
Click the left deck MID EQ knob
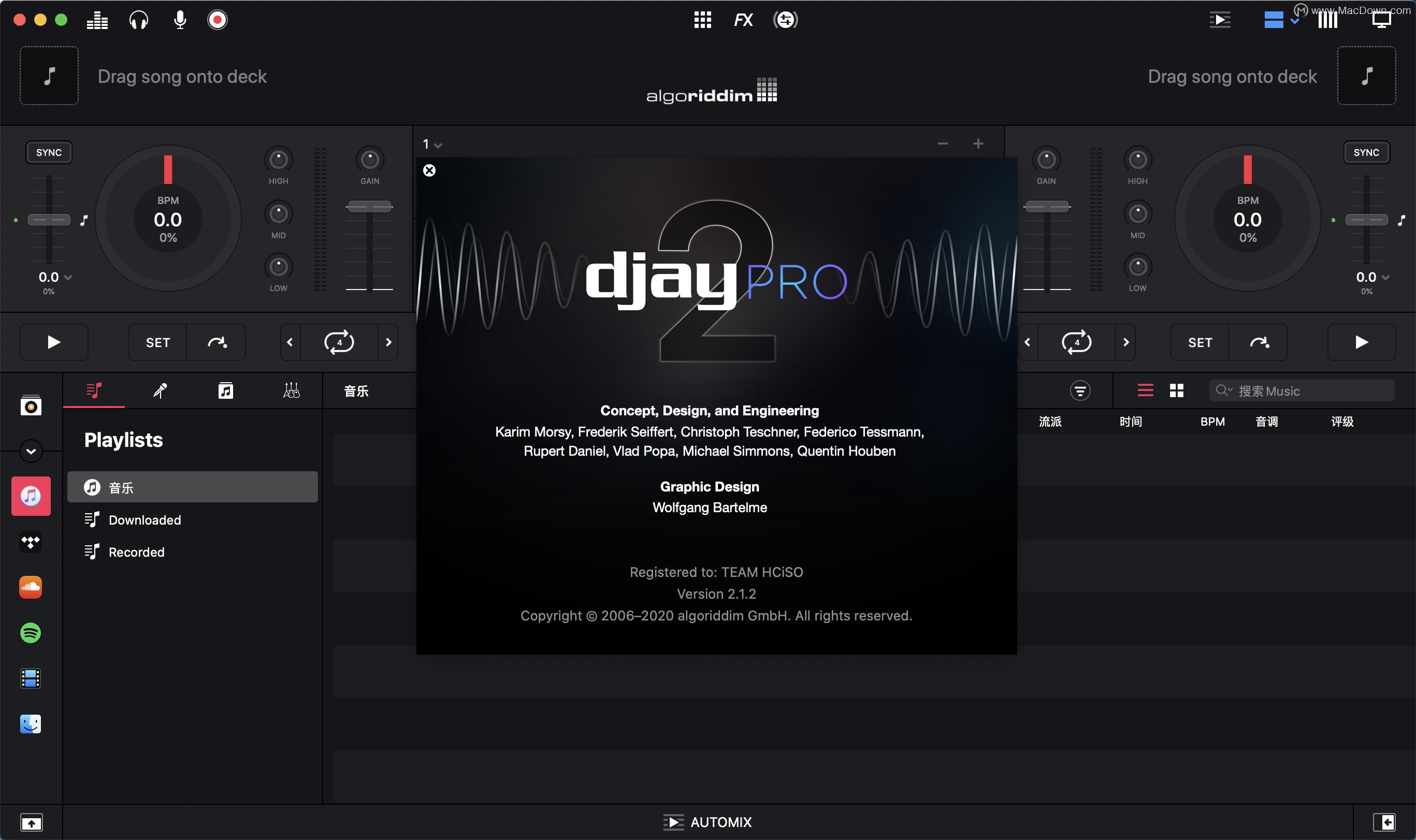pos(279,214)
